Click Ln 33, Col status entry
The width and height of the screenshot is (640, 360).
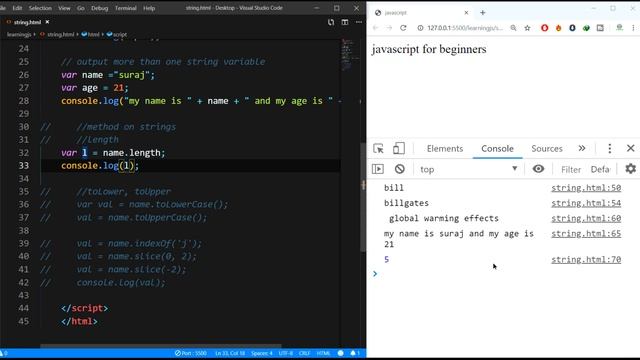pyautogui.click(x=230, y=353)
